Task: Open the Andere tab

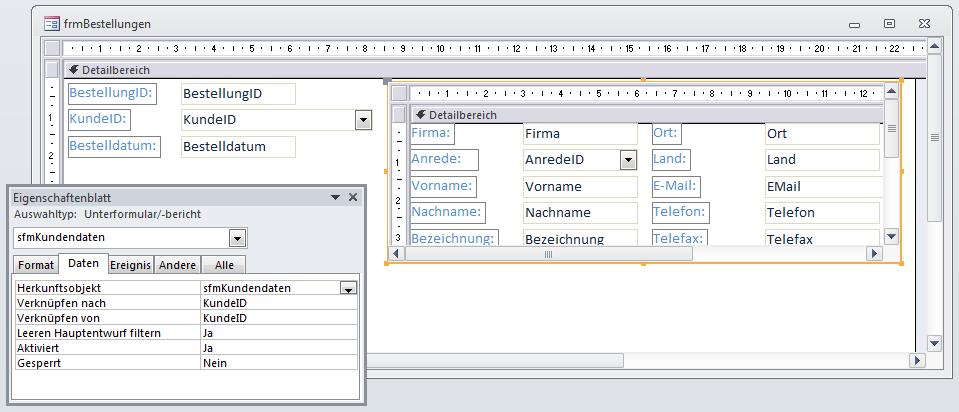Action: 178,265
